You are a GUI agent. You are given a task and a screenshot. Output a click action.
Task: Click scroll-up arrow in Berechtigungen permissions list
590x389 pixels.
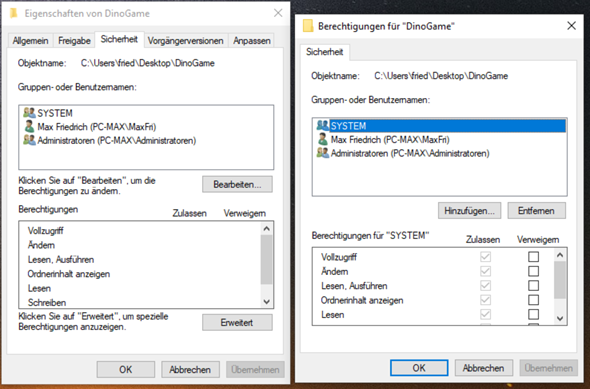560,255
